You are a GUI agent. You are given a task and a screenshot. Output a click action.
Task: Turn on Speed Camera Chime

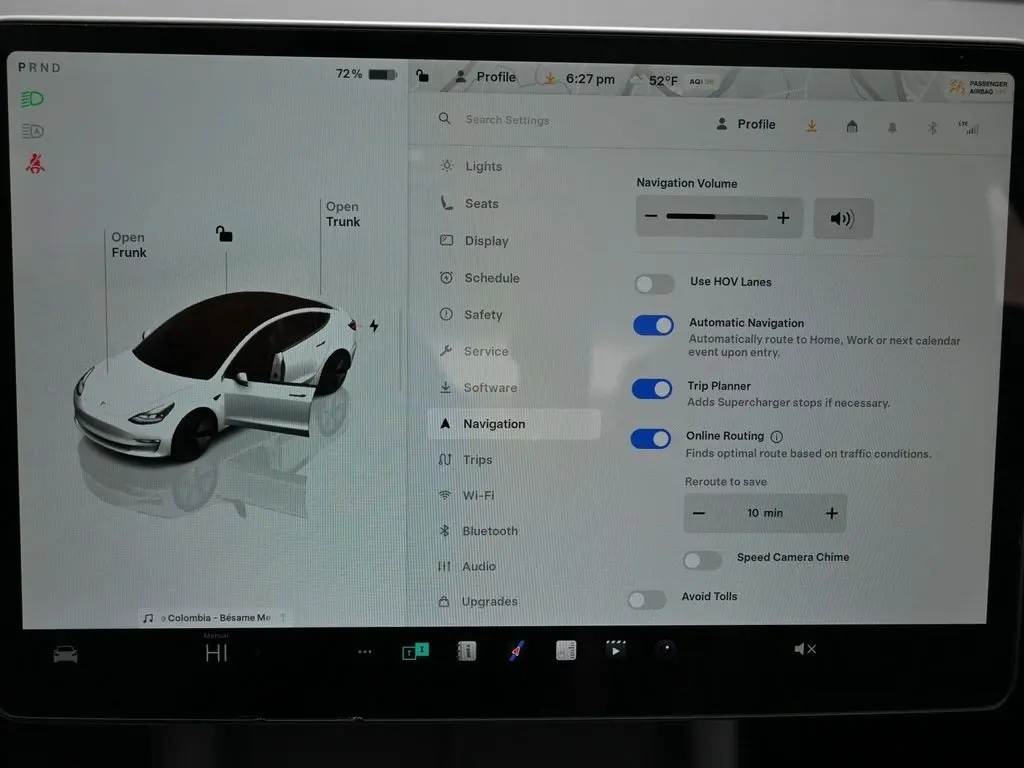point(702,560)
